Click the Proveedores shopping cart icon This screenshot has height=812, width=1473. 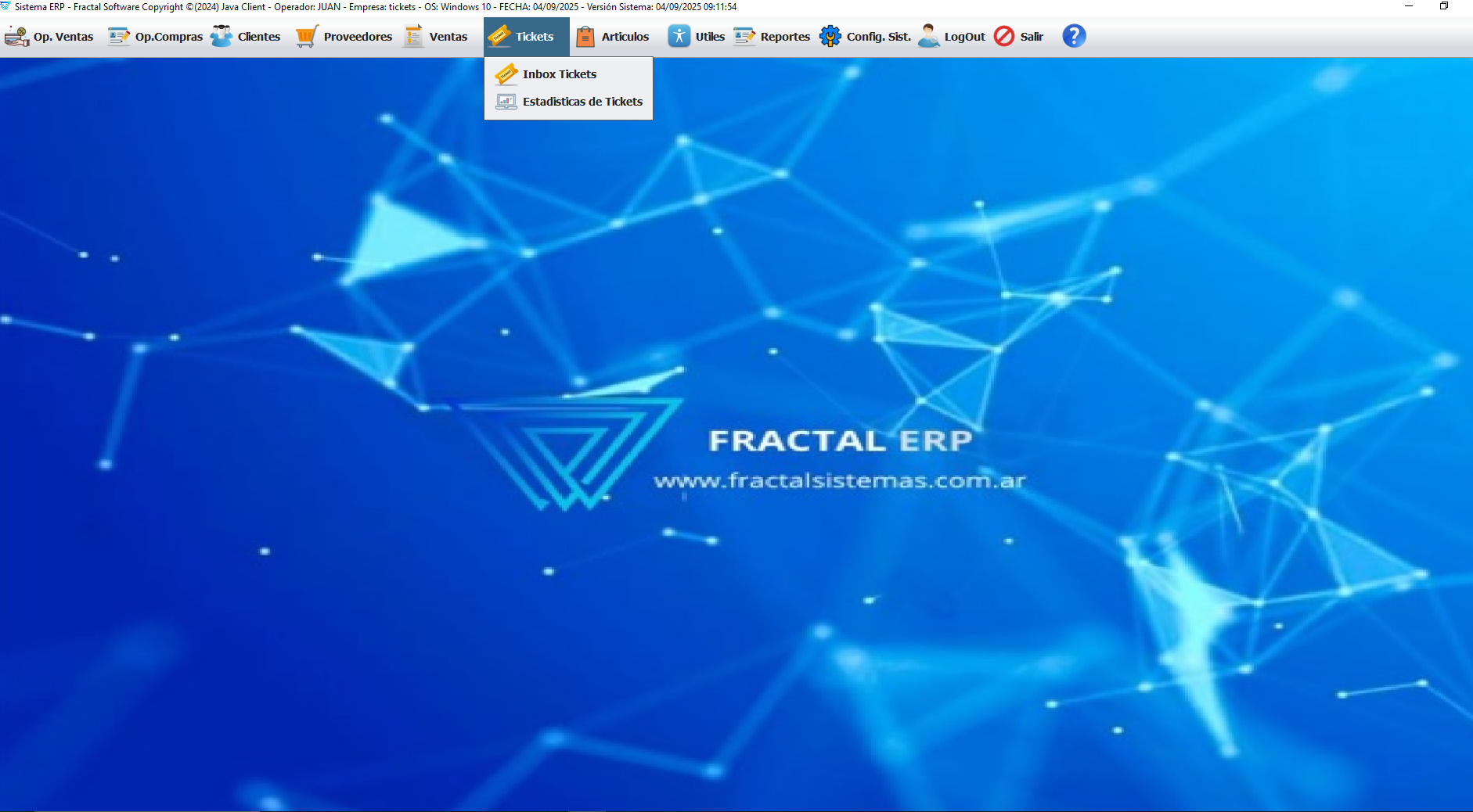307,36
